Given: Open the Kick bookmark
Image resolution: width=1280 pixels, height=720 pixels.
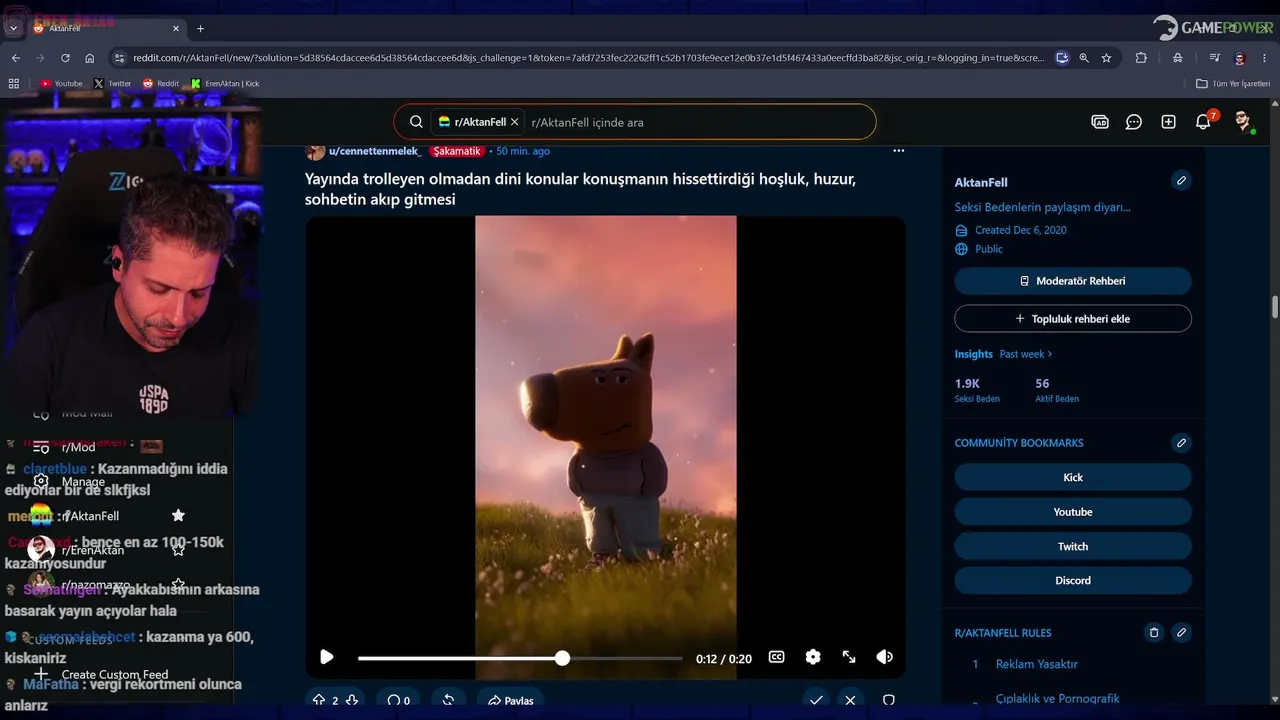Looking at the screenshot, I should 1073,477.
